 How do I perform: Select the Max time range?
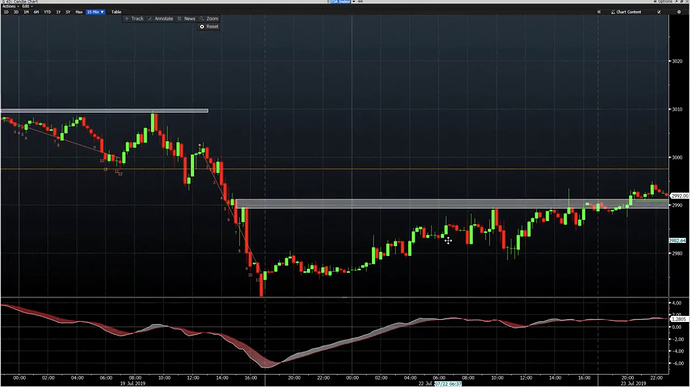(x=79, y=12)
